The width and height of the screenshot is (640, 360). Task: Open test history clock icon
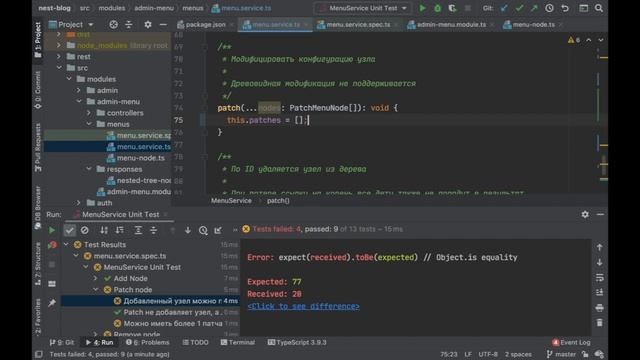point(203,230)
